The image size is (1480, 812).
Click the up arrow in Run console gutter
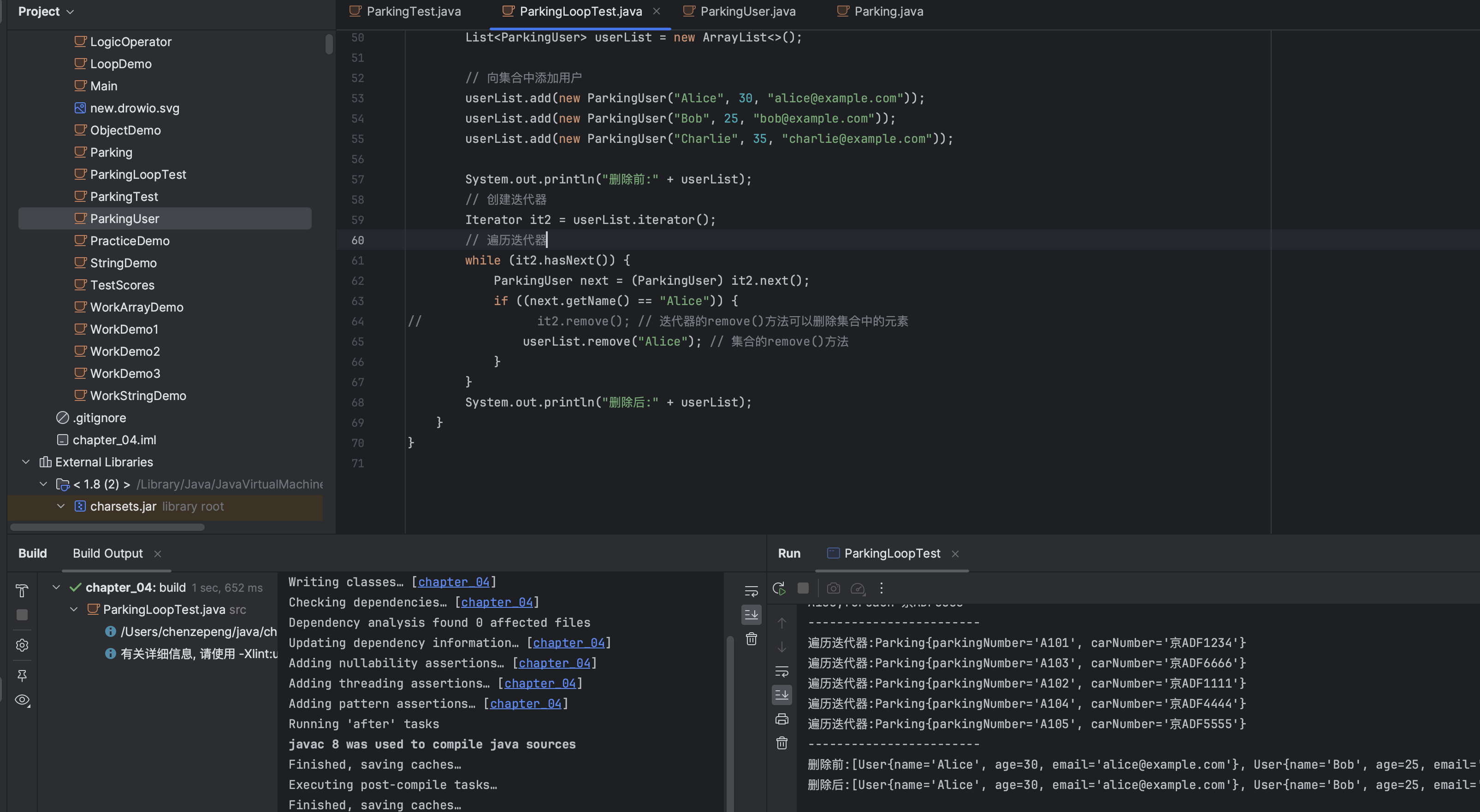tap(781, 623)
